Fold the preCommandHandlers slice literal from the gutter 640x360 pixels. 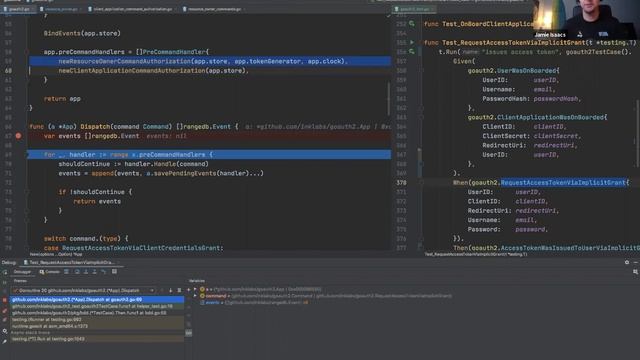[x=27, y=52]
